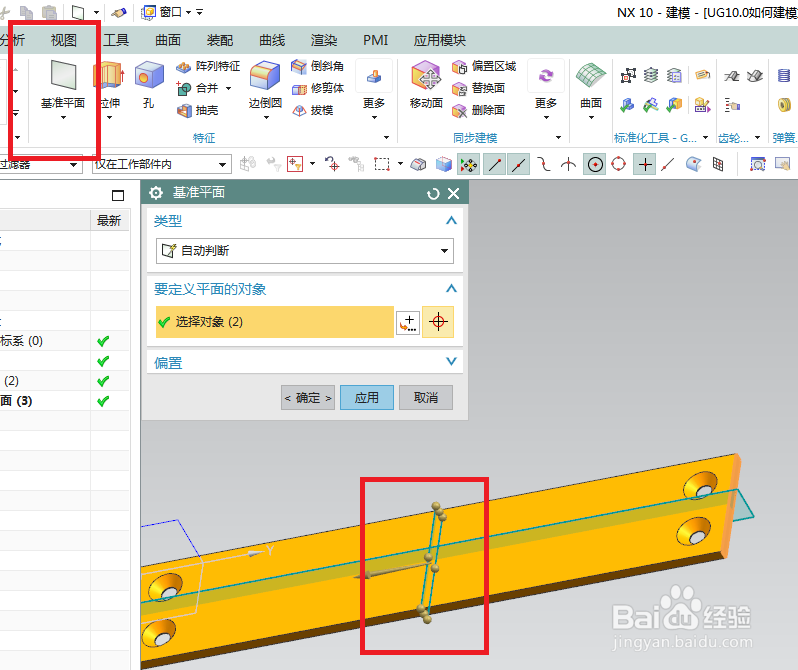The image size is (798, 670).
Task: Toggle Mid Point snap
Action: [x=519, y=164]
